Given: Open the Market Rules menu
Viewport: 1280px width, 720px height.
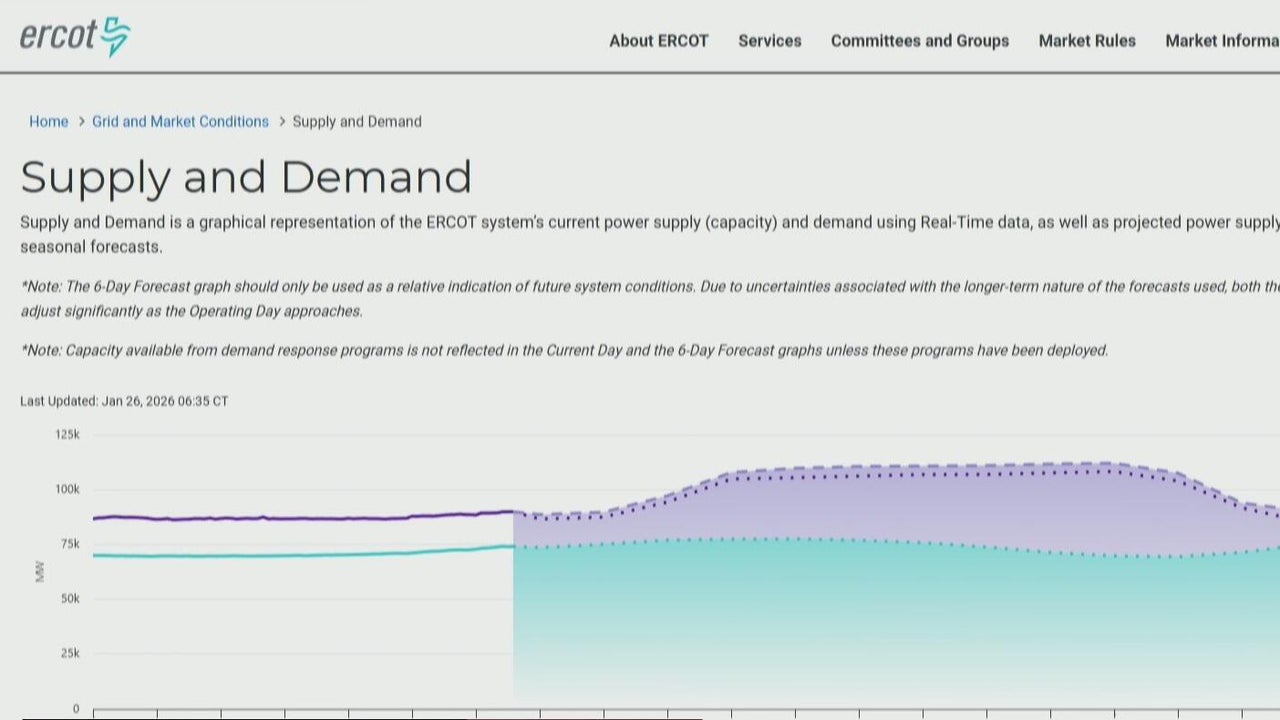Looking at the screenshot, I should tap(1086, 41).
